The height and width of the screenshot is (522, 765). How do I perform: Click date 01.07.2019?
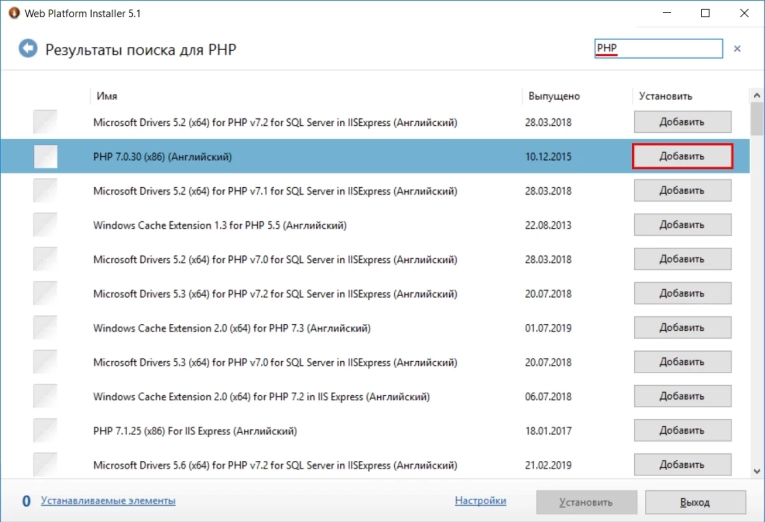548,328
